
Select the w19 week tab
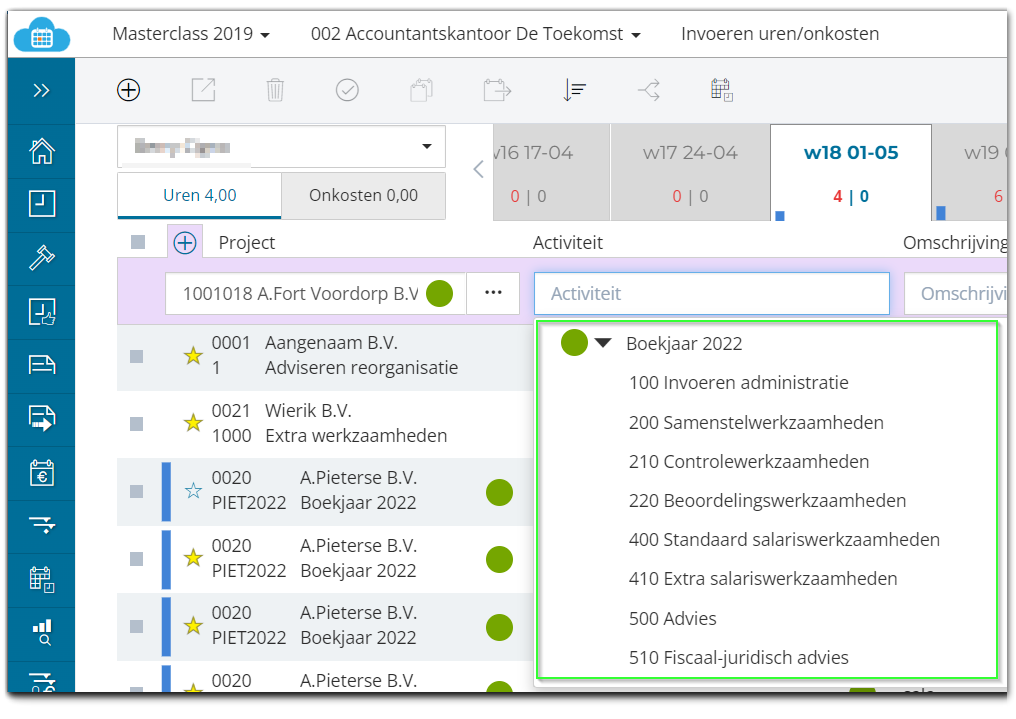[x=970, y=172]
